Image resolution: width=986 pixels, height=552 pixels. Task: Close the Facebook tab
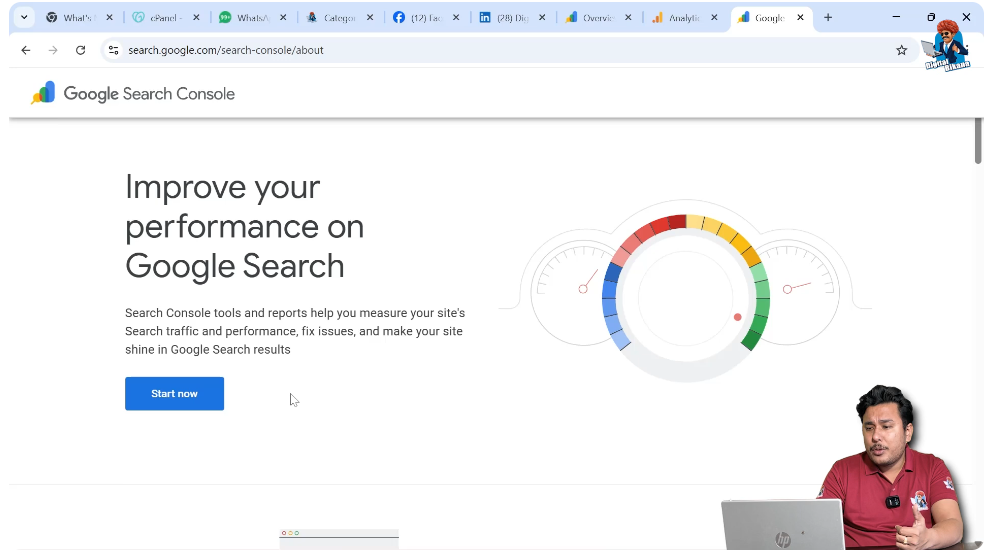pyautogui.click(x=456, y=18)
